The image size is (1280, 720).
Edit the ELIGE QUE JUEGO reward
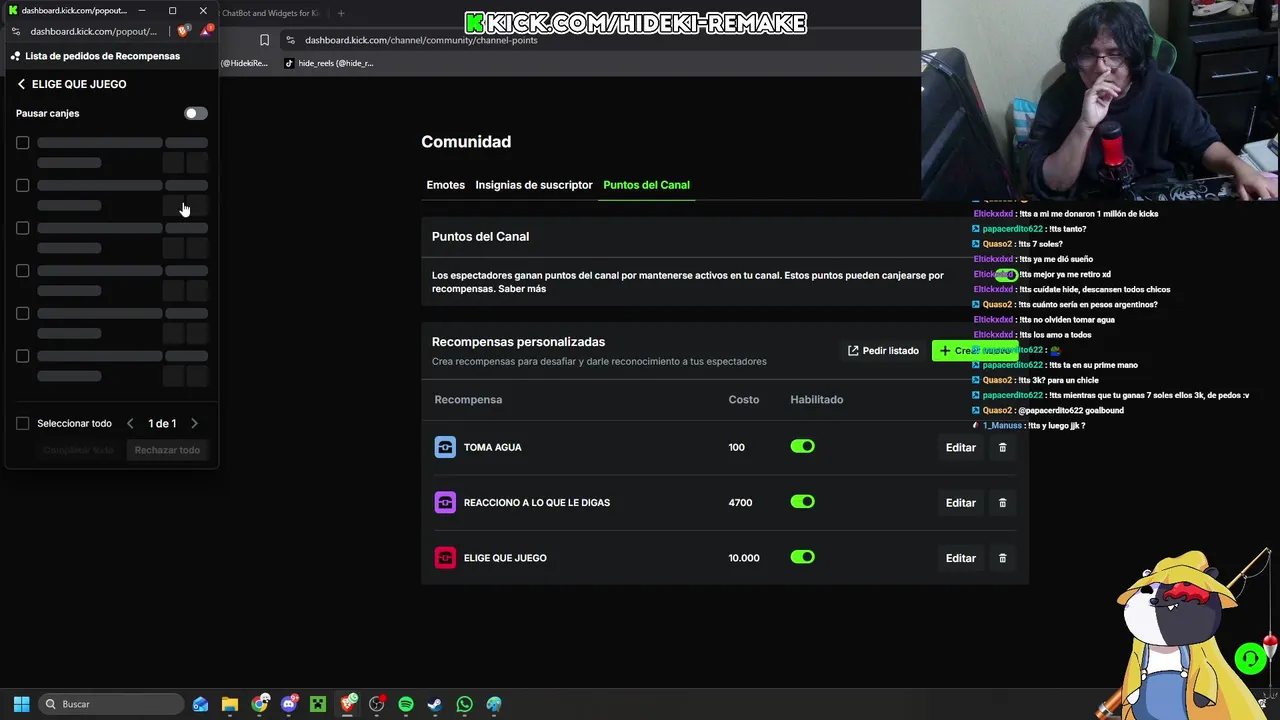(960, 558)
